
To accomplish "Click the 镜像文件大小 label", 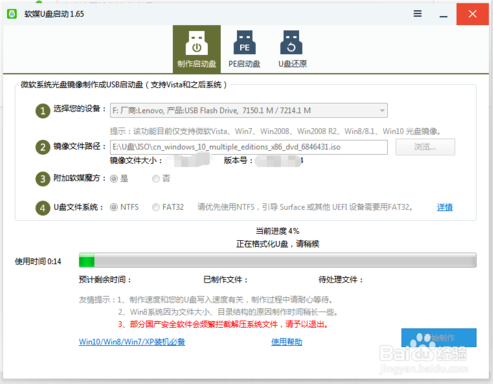I will [x=136, y=161].
